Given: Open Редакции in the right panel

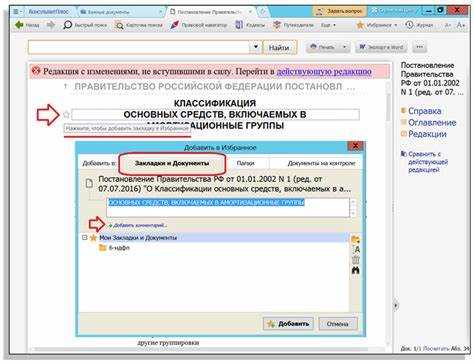Looking at the screenshot, I should click(x=427, y=134).
